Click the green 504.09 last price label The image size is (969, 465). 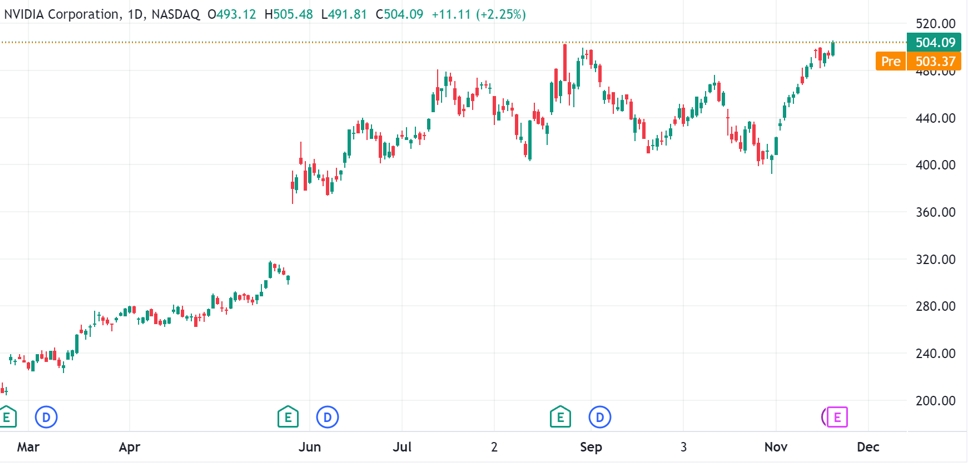[934, 43]
